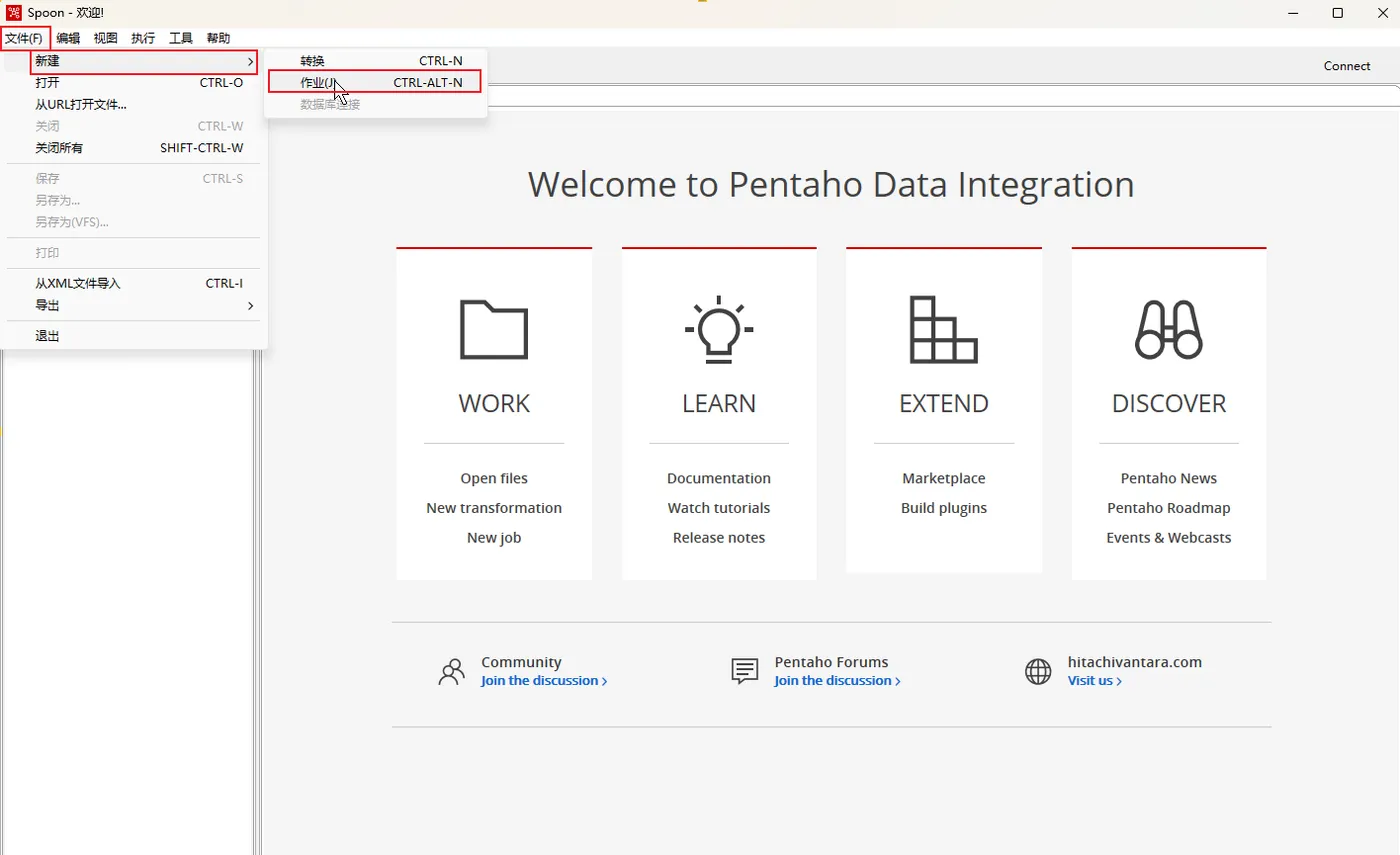Click the Community person icon

(452, 671)
